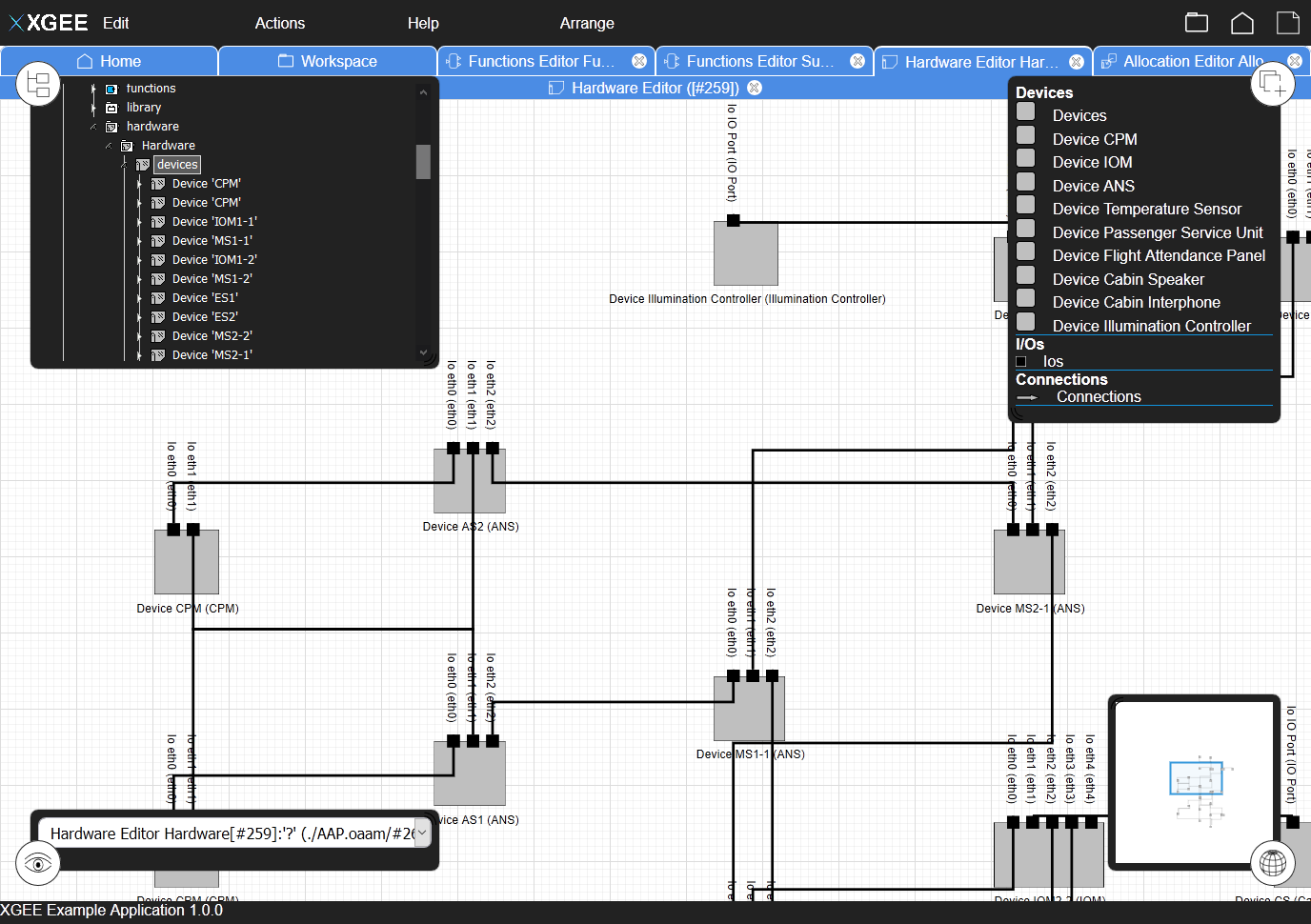Select the Device AS1 block
1311x924 pixels.
470,773
